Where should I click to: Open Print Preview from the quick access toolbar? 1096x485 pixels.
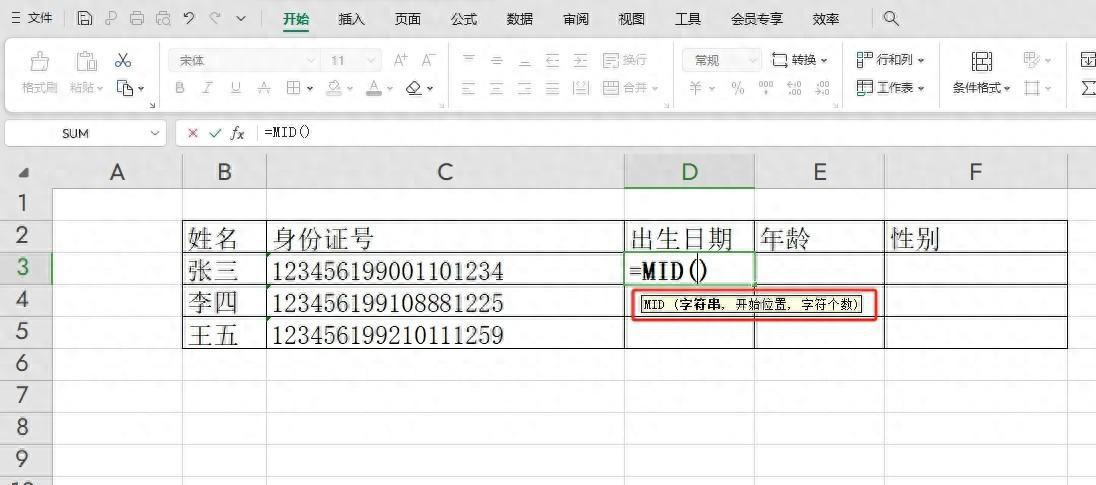coord(163,19)
